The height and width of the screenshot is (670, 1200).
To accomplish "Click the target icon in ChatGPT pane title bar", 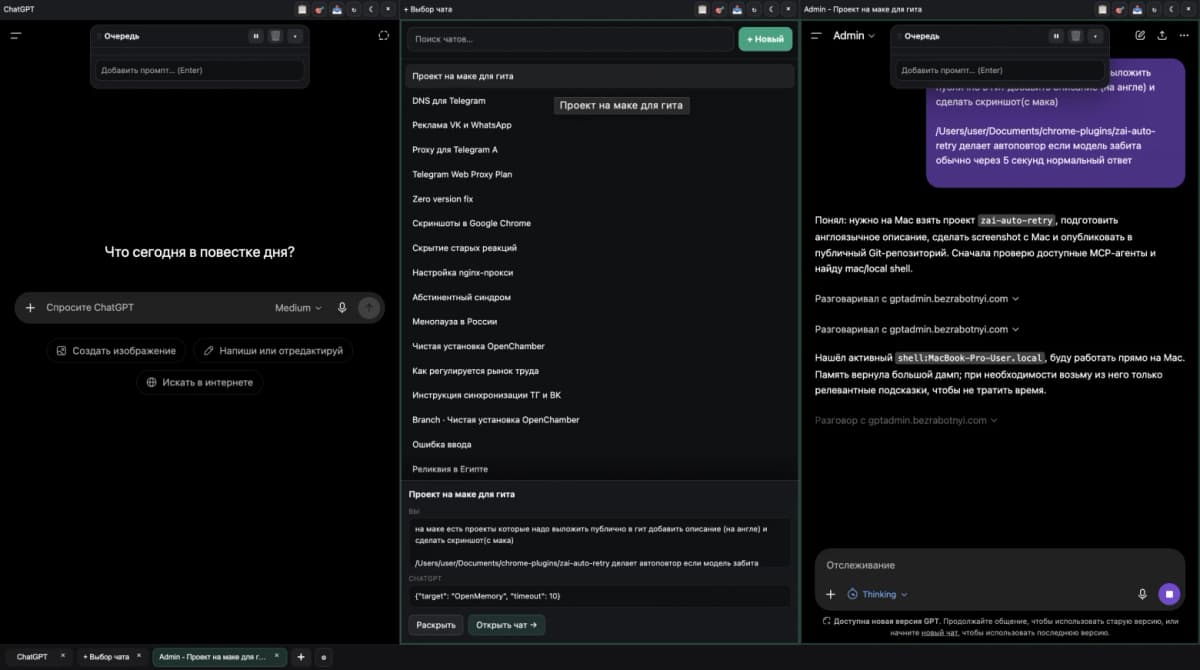I will (x=319, y=9).
